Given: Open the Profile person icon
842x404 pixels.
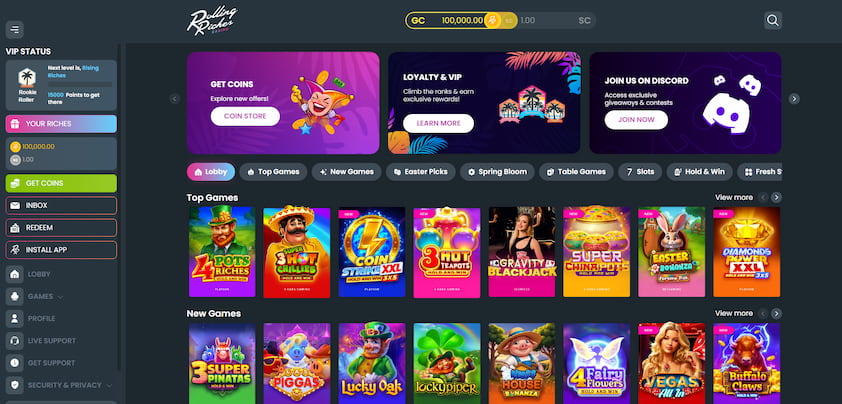Looking at the screenshot, I should click(x=14, y=319).
